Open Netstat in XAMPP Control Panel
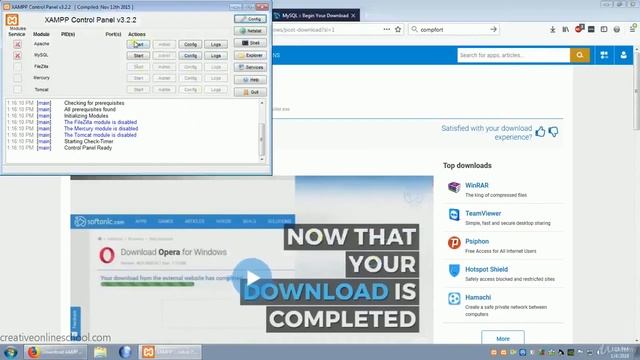 tap(250, 31)
